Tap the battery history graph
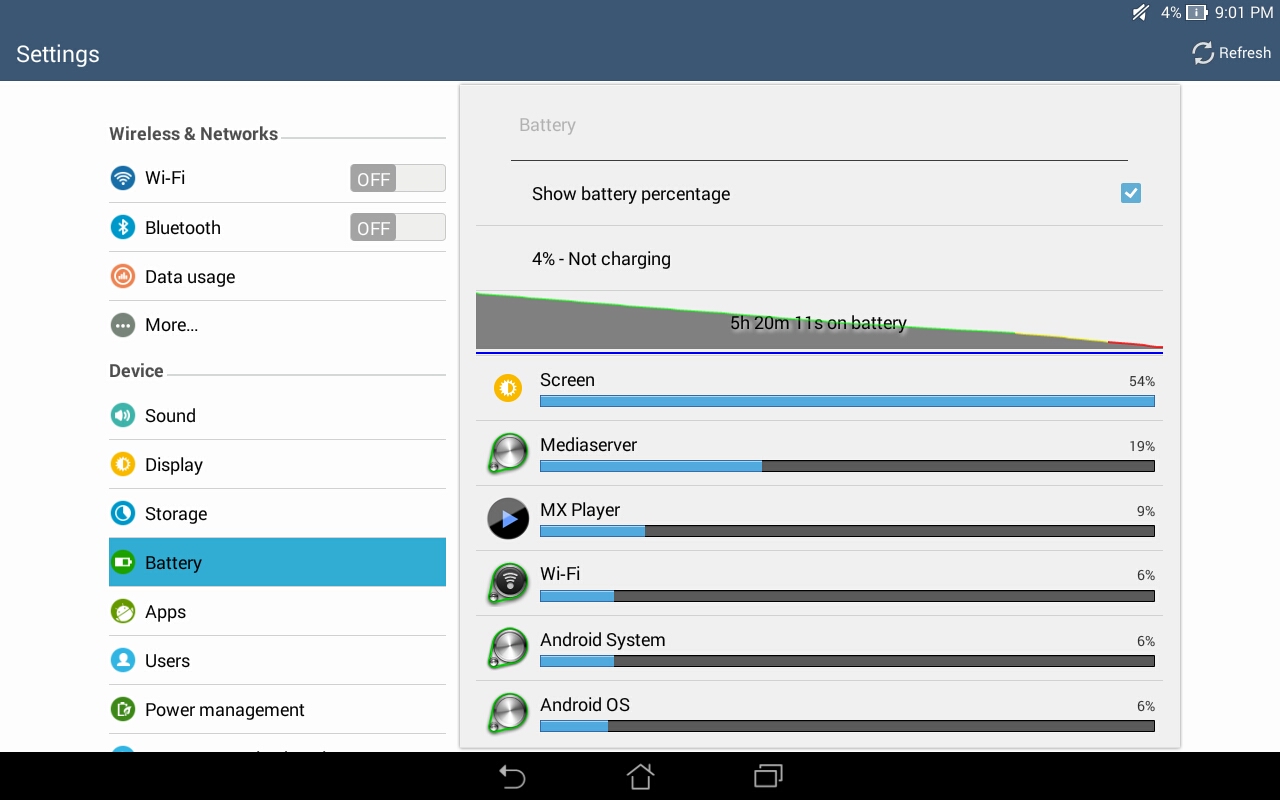Screen dimensions: 1280x800 (x=818, y=322)
